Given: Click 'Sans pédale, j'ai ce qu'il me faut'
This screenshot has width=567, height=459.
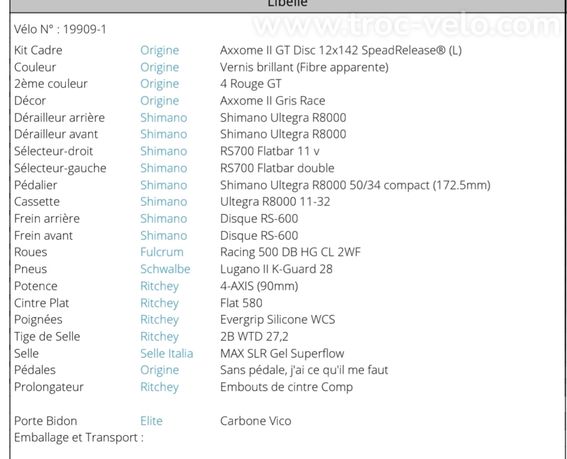Looking at the screenshot, I should (304, 370).
